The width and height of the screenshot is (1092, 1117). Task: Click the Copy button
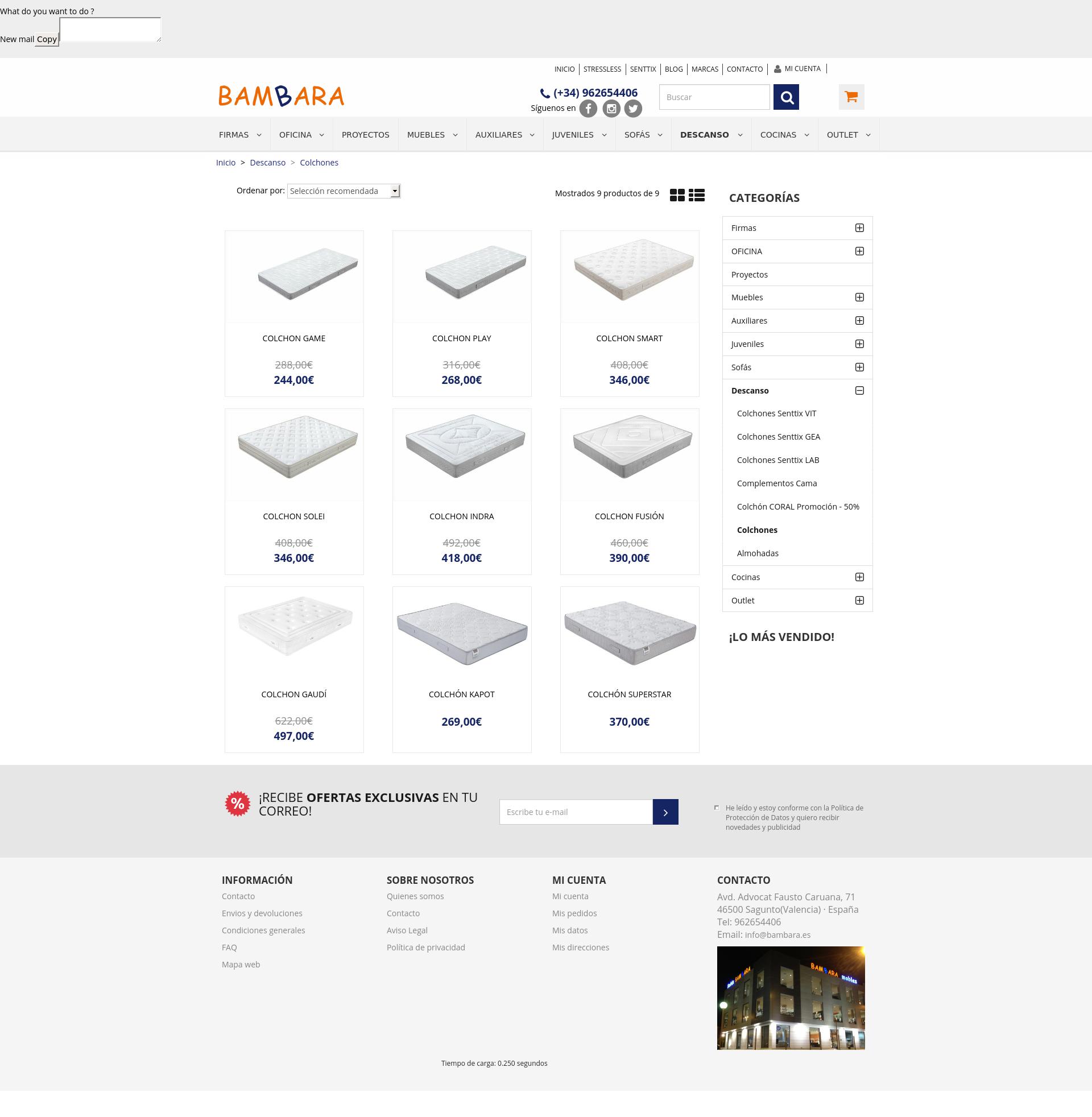47,40
